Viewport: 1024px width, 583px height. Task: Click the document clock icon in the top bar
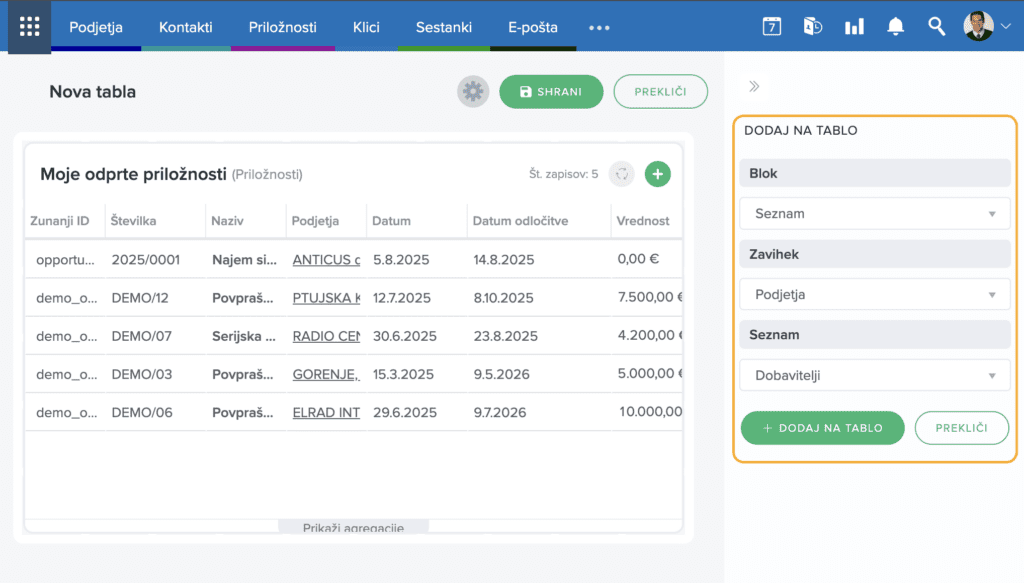[812, 27]
